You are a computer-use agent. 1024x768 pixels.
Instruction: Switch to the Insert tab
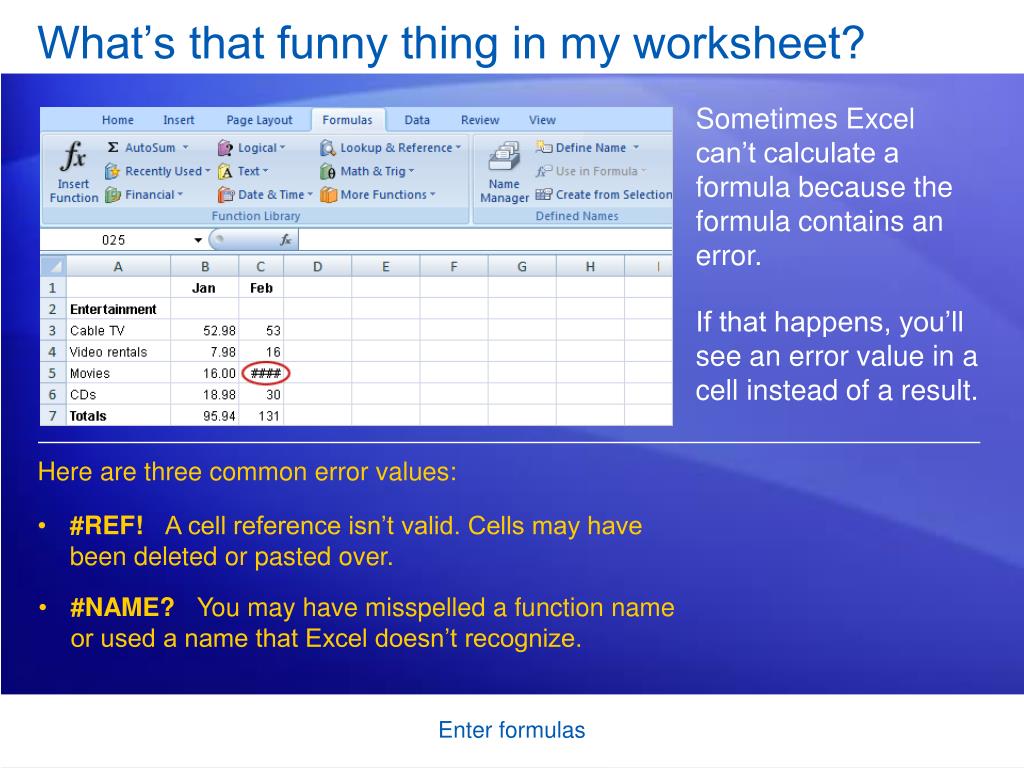[x=178, y=120]
